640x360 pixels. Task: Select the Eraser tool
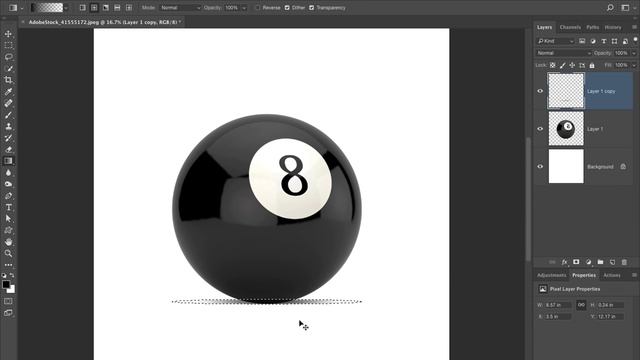(x=8, y=149)
